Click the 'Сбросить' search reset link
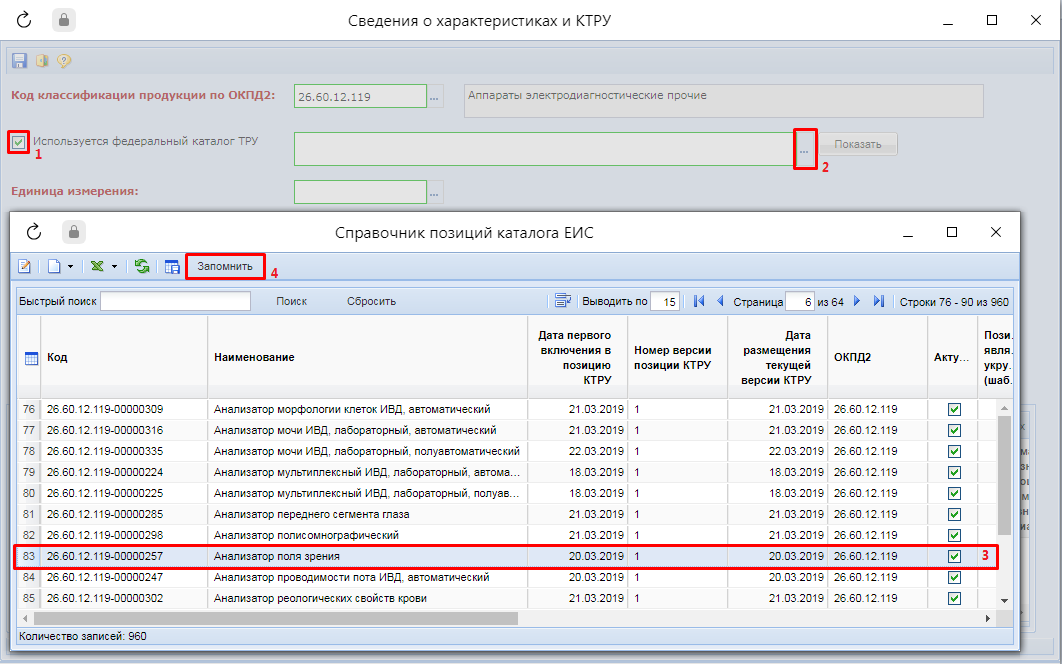 tap(371, 301)
